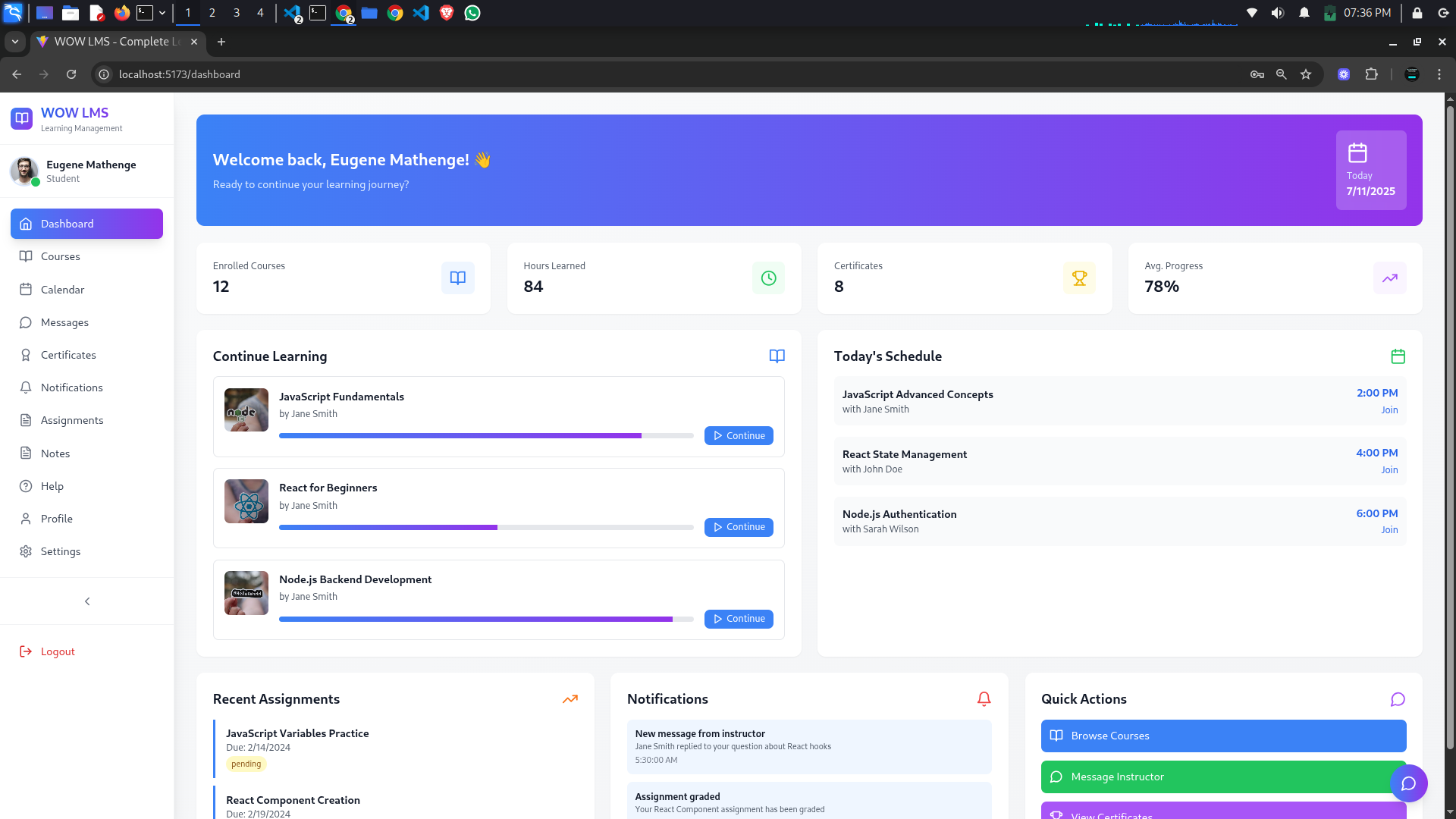Click the trend icon on Avg. Progress card
The image size is (1456, 819).
coord(1389,278)
